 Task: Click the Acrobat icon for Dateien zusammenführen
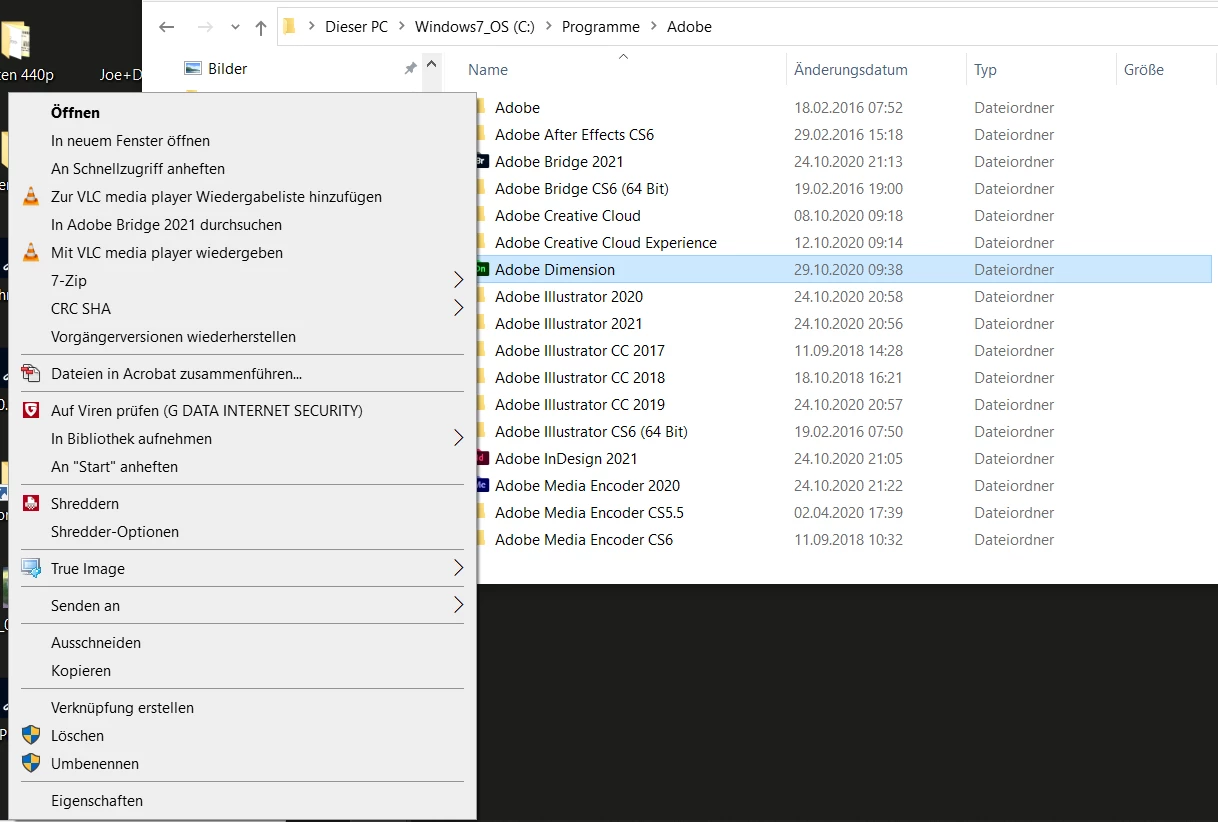(x=32, y=374)
